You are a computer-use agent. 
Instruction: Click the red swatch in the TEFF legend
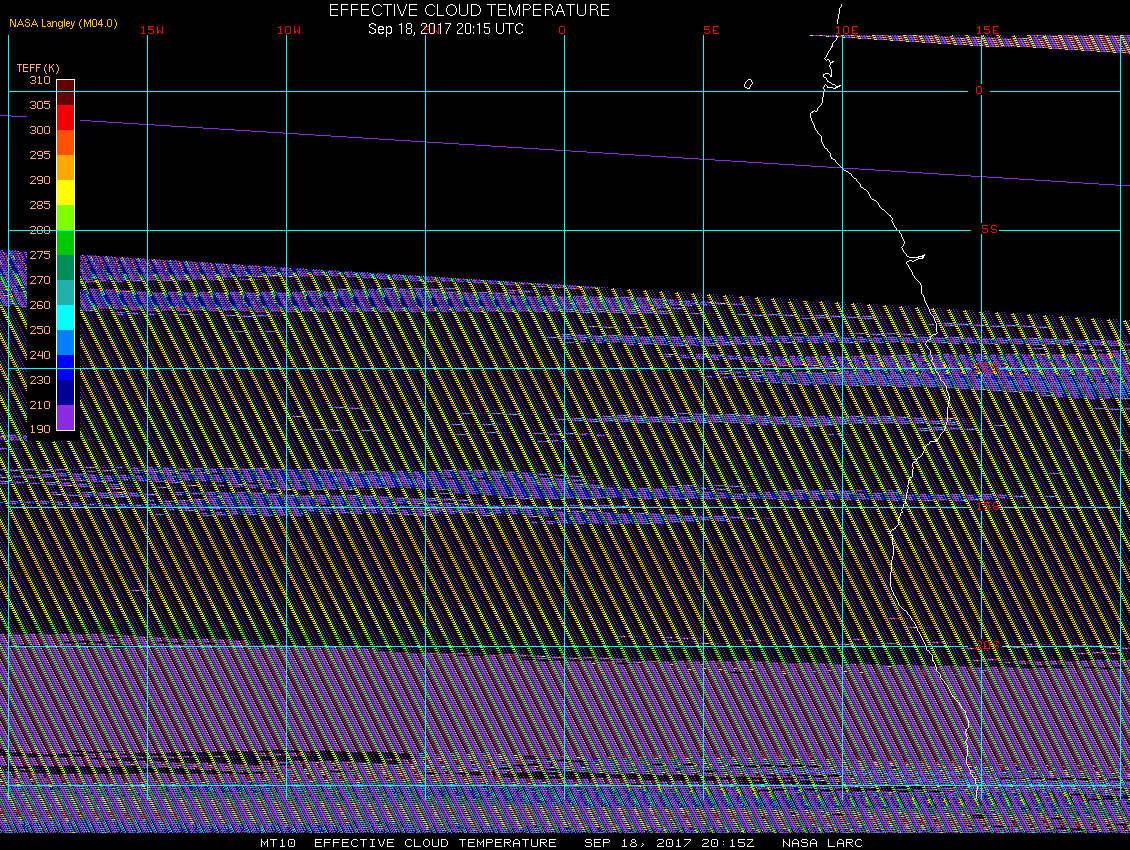[x=66, y=118]
